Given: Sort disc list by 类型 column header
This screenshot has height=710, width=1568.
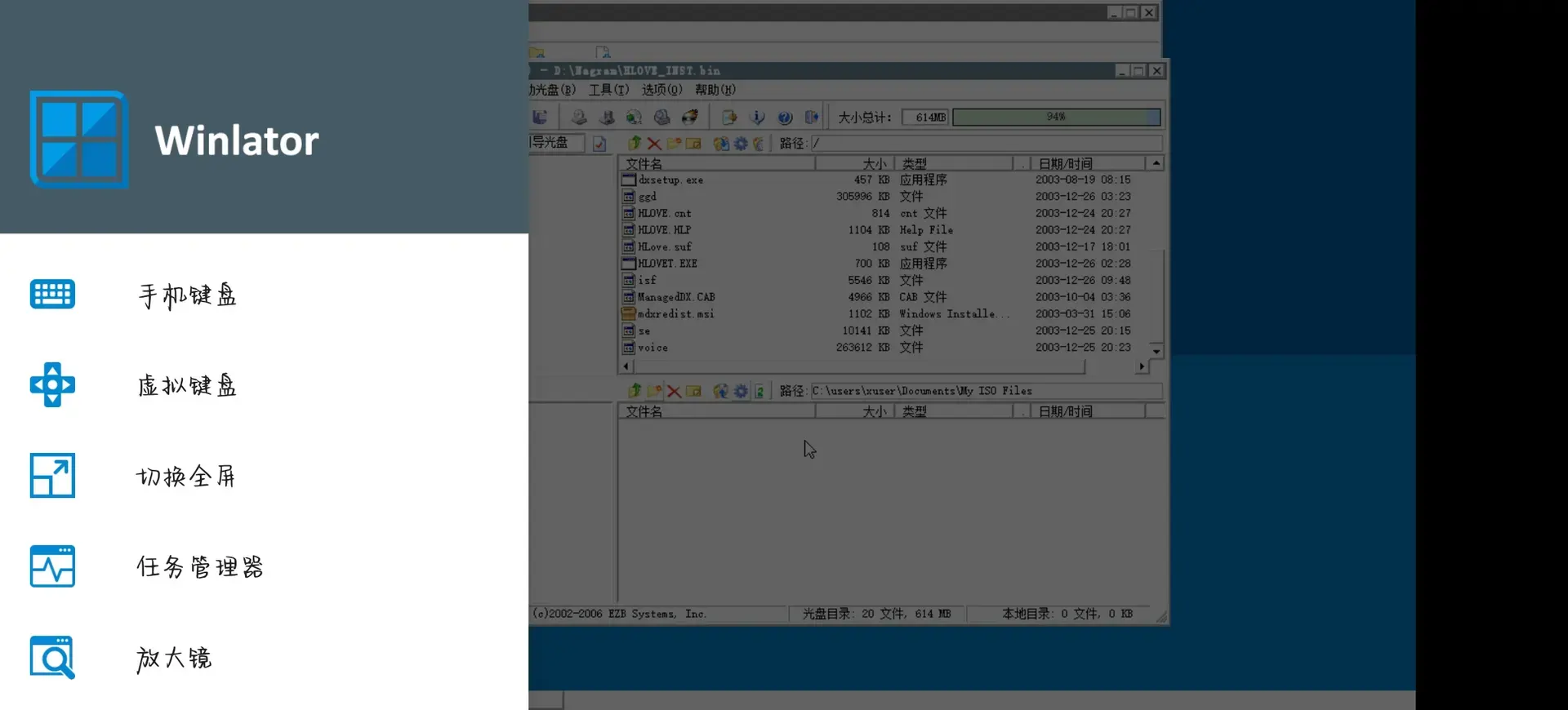Looking at the screenshot, I should pos(954,164).
